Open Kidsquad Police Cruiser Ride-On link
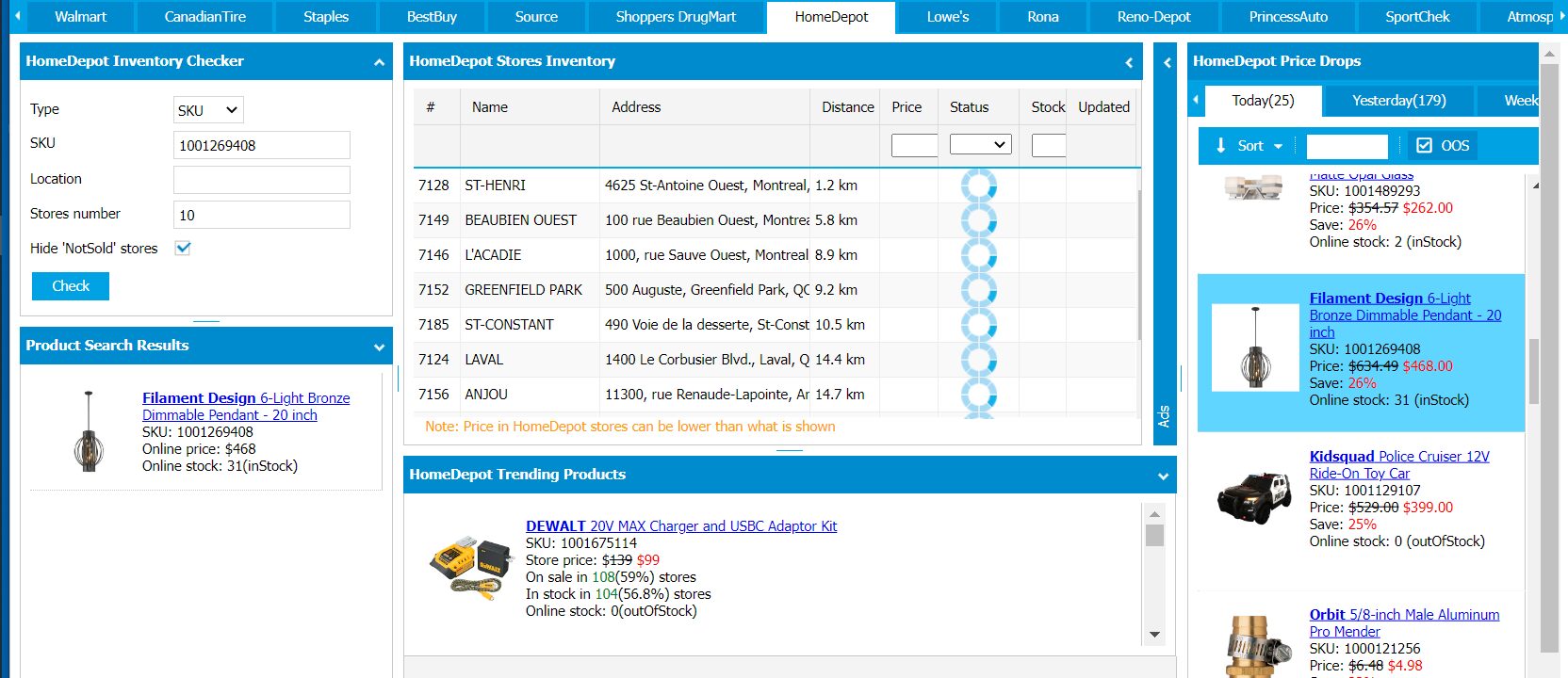The width and height of the screenshot is (1568, 678). tap(1399, 465)
